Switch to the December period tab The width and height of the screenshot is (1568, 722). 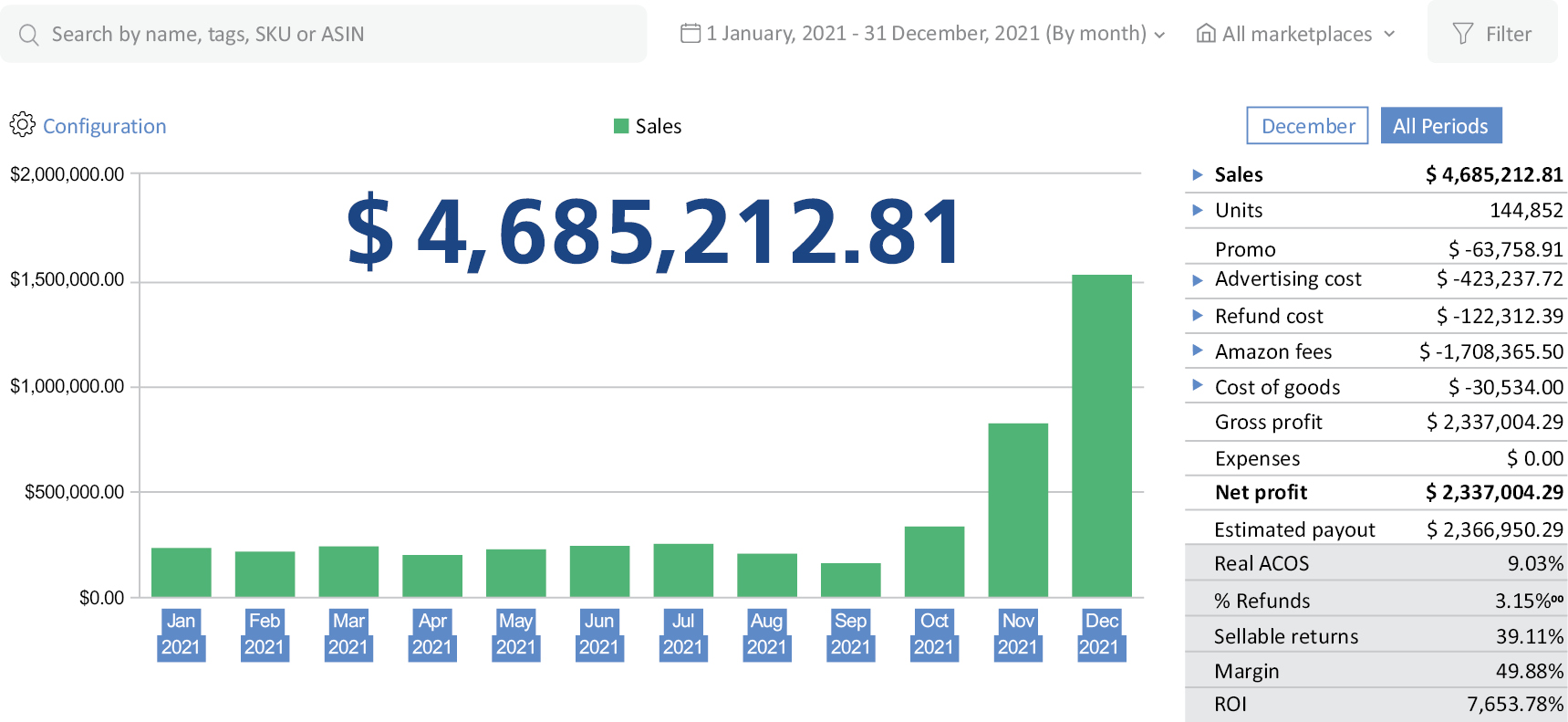pyautogui.click(x=1307, y=126)
